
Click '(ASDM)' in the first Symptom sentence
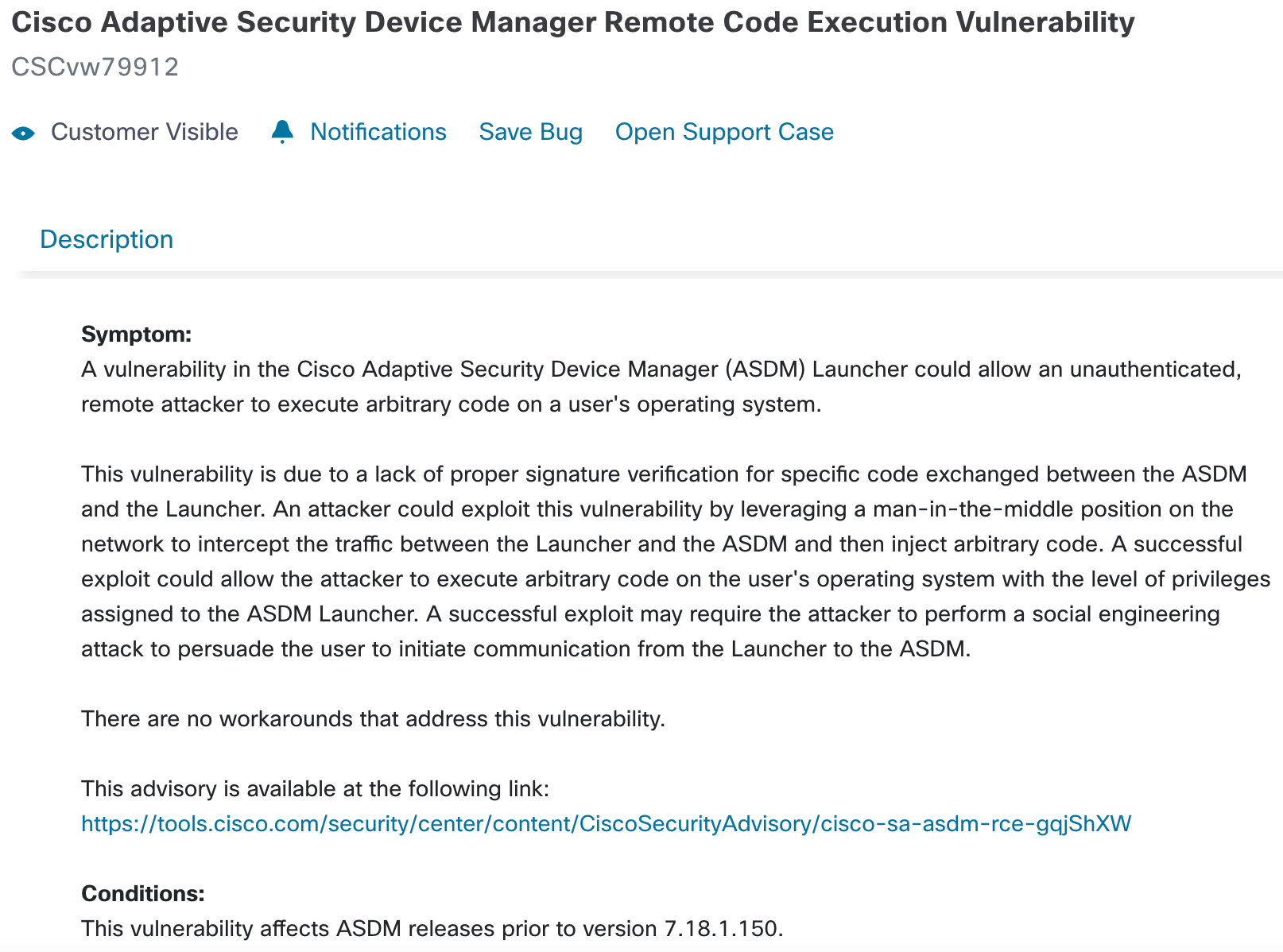pyautogui.click(x=765, y=369)
